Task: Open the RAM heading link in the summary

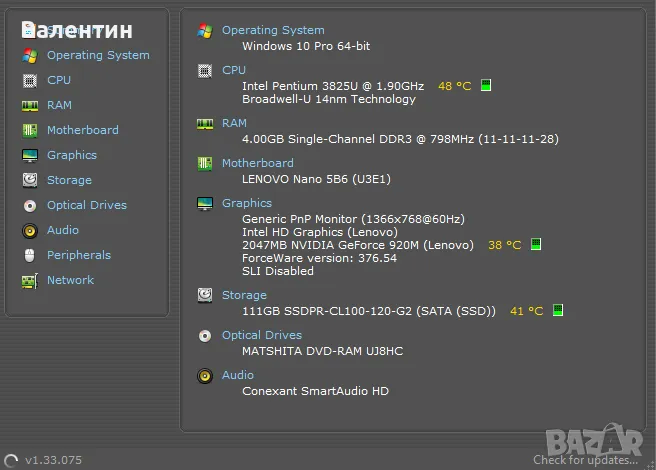Action: [x=234, y=123]
